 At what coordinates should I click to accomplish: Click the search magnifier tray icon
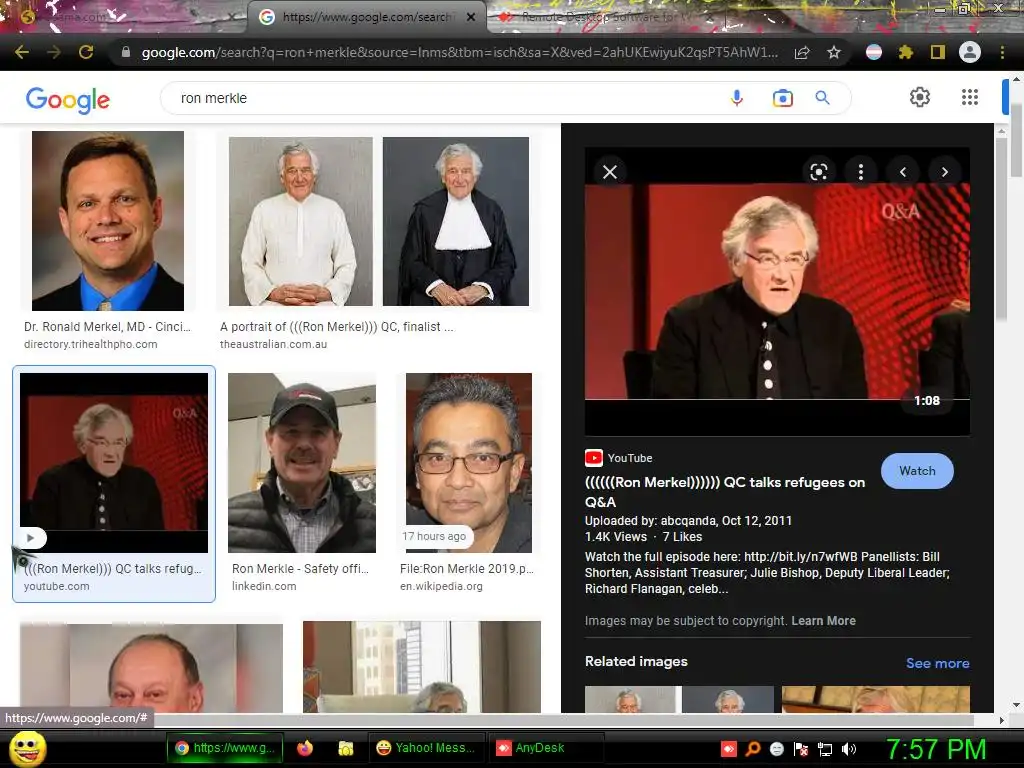pyautogui.click(x=753, y=749)
